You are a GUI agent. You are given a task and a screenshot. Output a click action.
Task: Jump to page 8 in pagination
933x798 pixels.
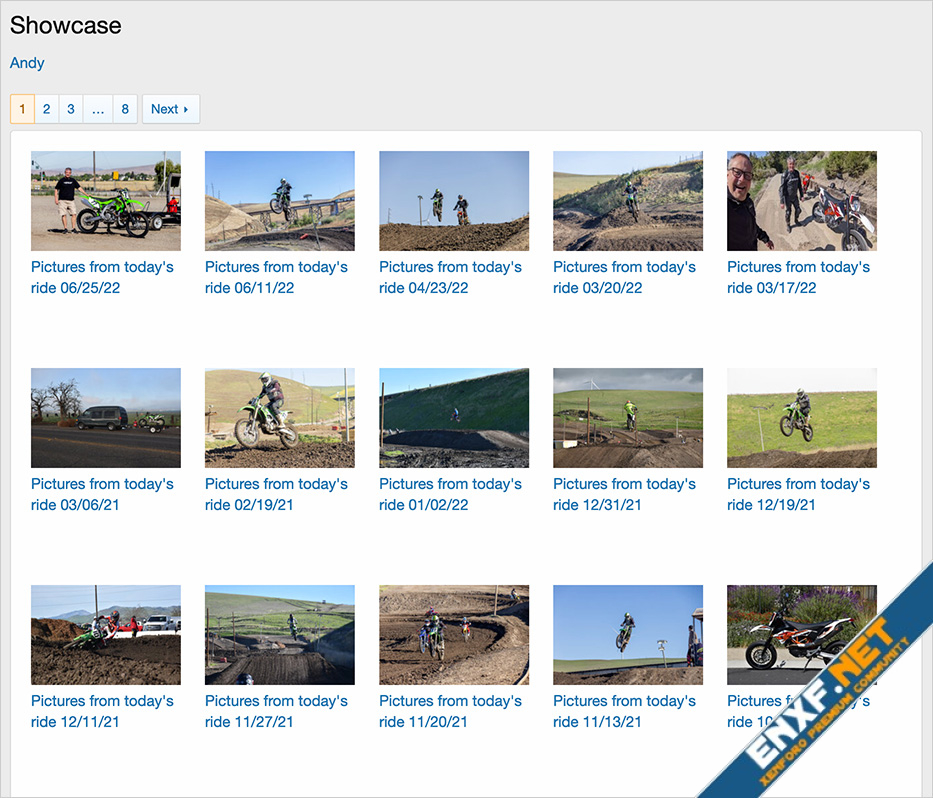(x=125, y=109)
